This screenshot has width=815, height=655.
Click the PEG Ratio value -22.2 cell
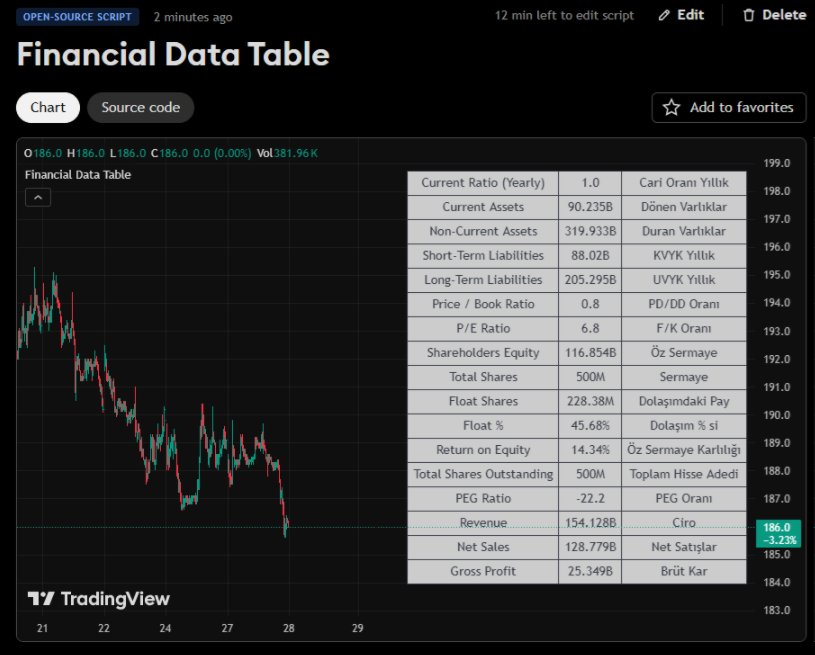589,498
